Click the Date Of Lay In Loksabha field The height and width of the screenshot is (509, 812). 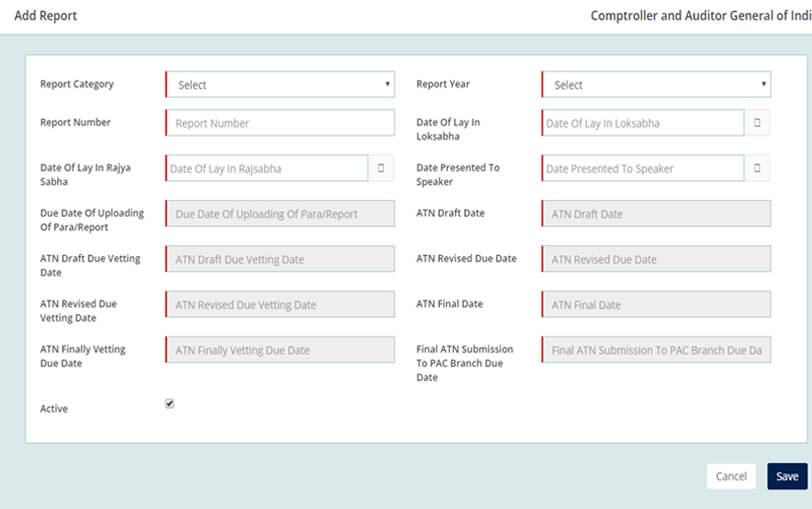coord(643,123)
